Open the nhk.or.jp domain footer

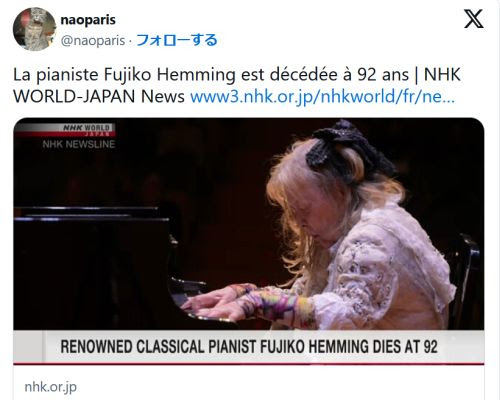[51, 387]
